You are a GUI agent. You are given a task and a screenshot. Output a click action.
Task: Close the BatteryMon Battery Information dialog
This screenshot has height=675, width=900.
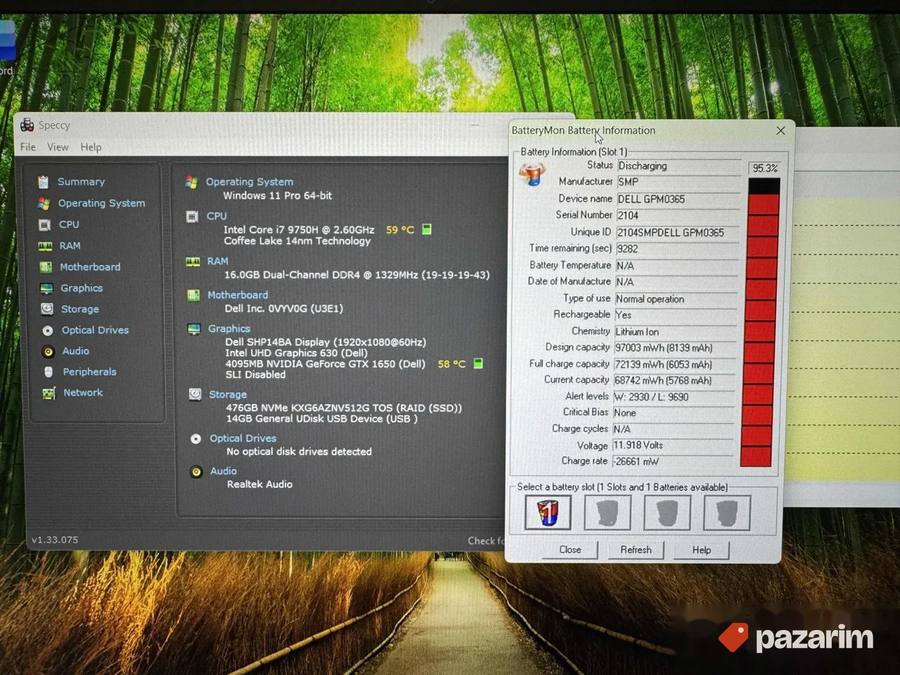[781, 131]
